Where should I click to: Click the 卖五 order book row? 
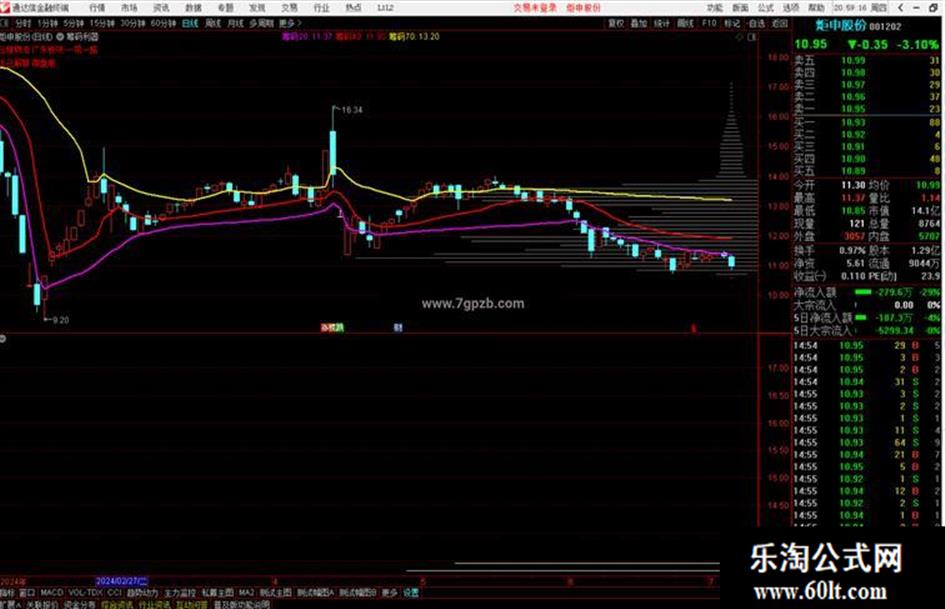click(x=867, y=60)
